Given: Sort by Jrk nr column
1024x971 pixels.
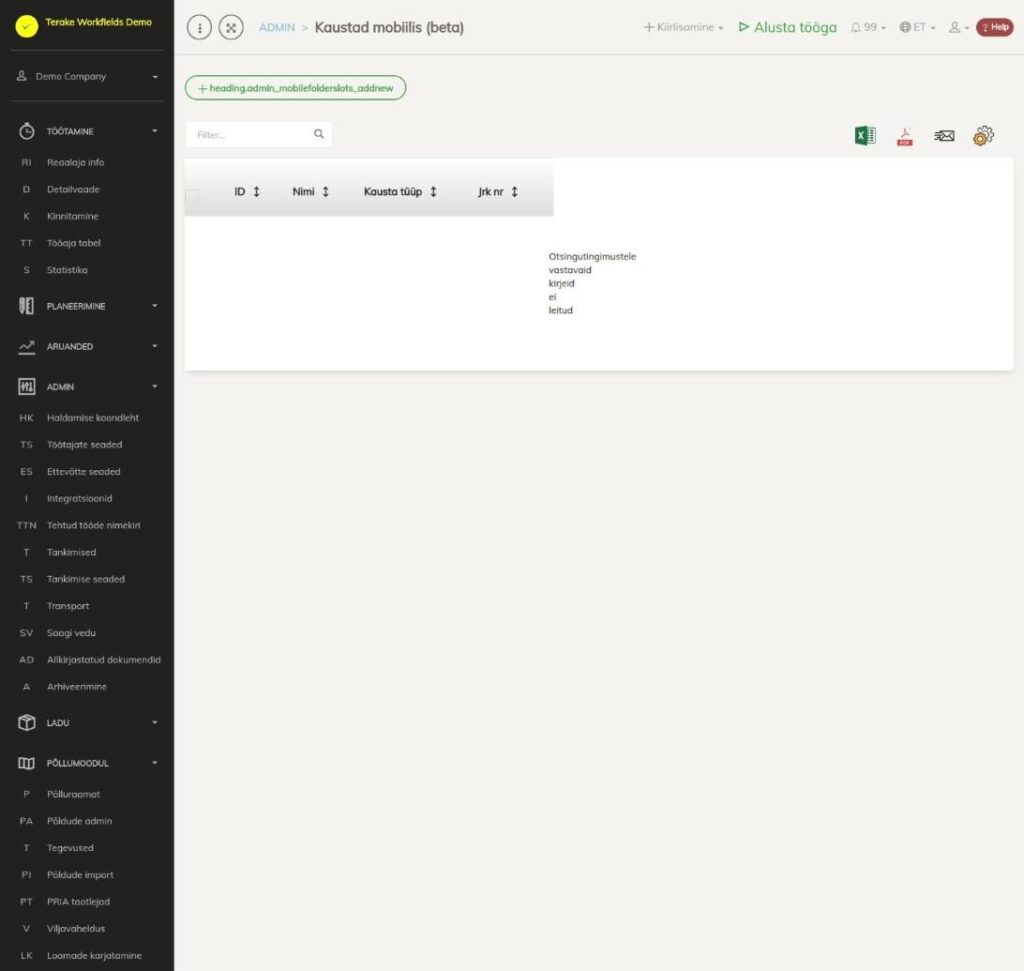Looking at the screenshot, I should [x=498, y=191].
